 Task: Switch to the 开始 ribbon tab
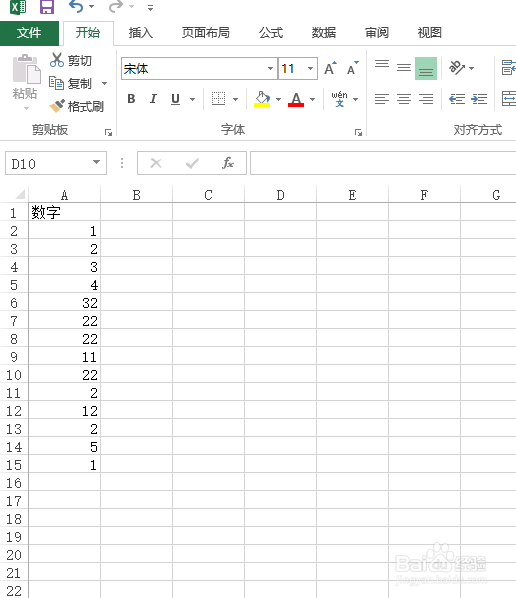coord(88,33)
